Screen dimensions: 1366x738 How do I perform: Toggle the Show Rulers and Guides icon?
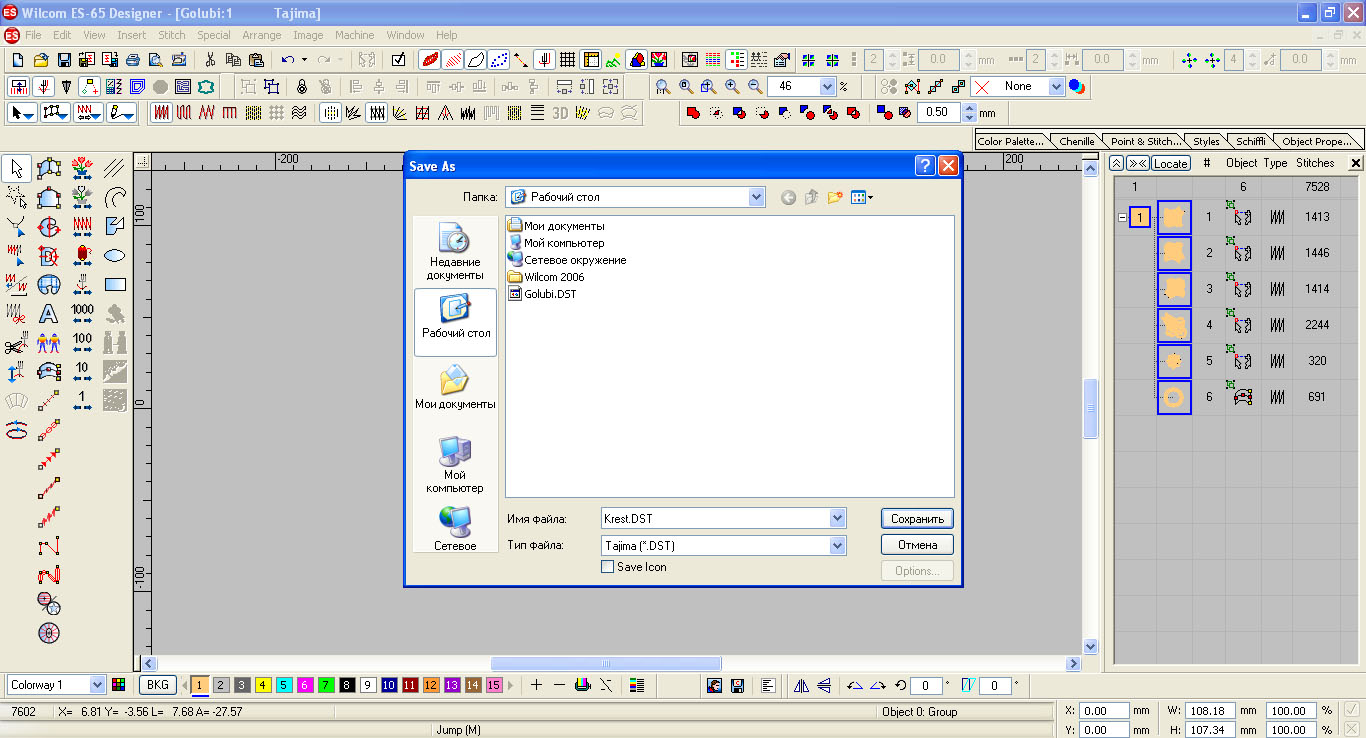pyautogui.click(x=591, y=60)
